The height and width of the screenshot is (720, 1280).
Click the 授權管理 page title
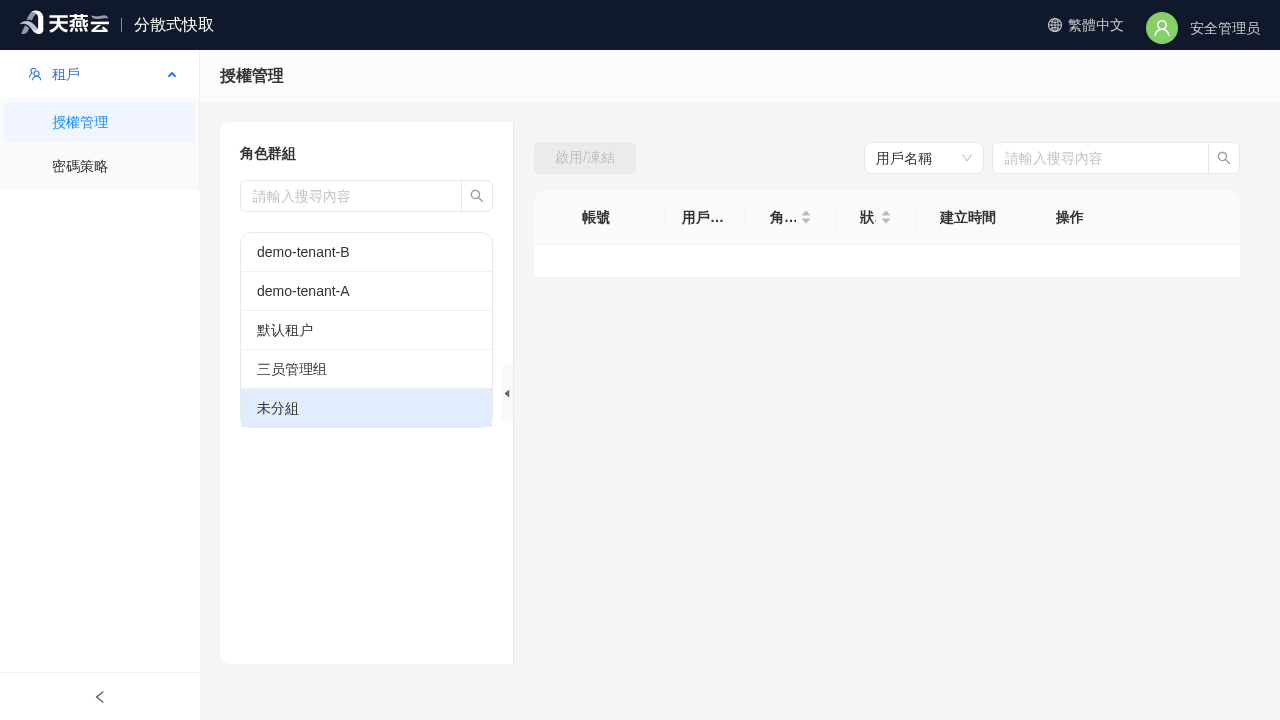pyautogui.click(x=252, y=76)
